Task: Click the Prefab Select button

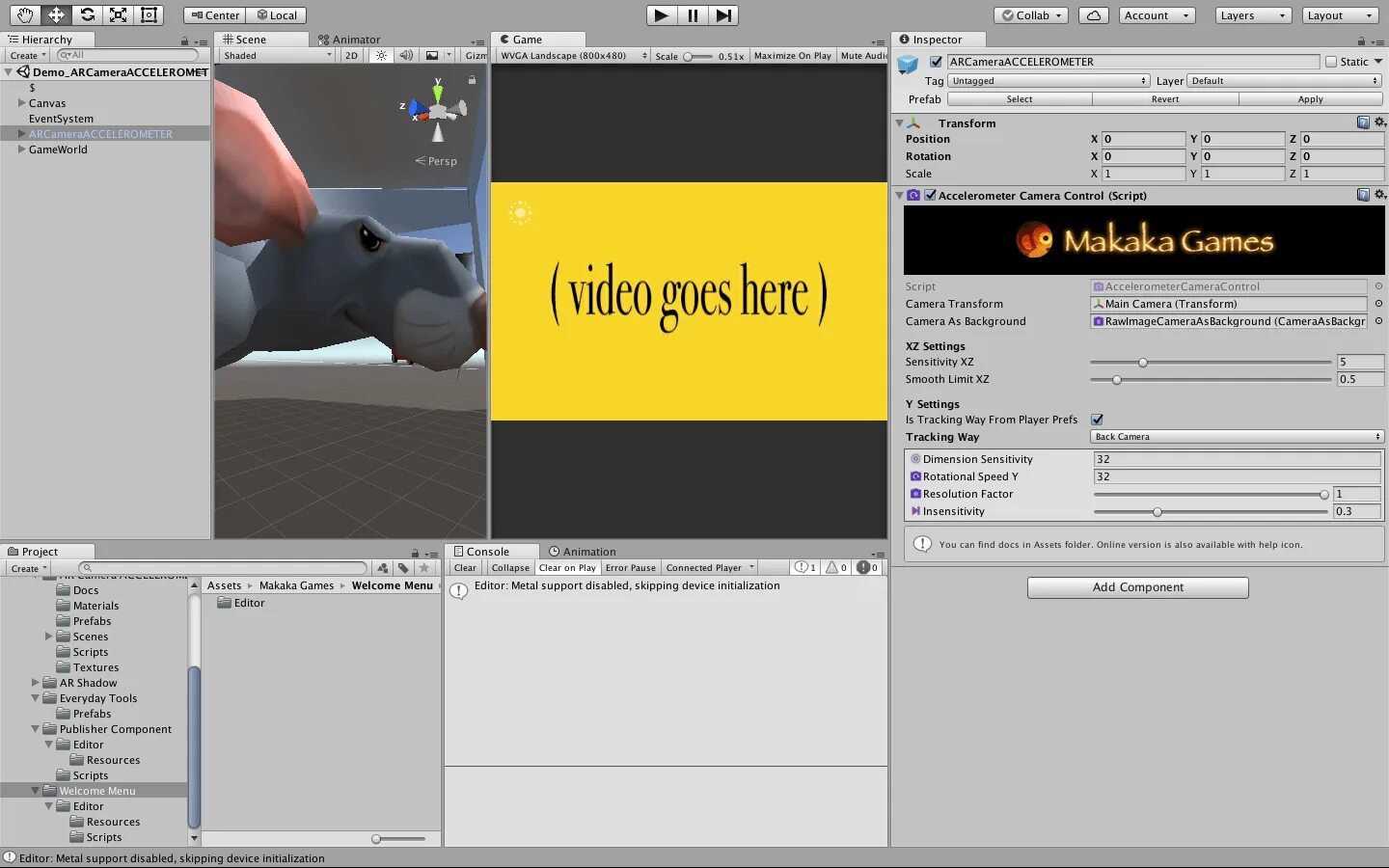Action: pos(1020,99)
